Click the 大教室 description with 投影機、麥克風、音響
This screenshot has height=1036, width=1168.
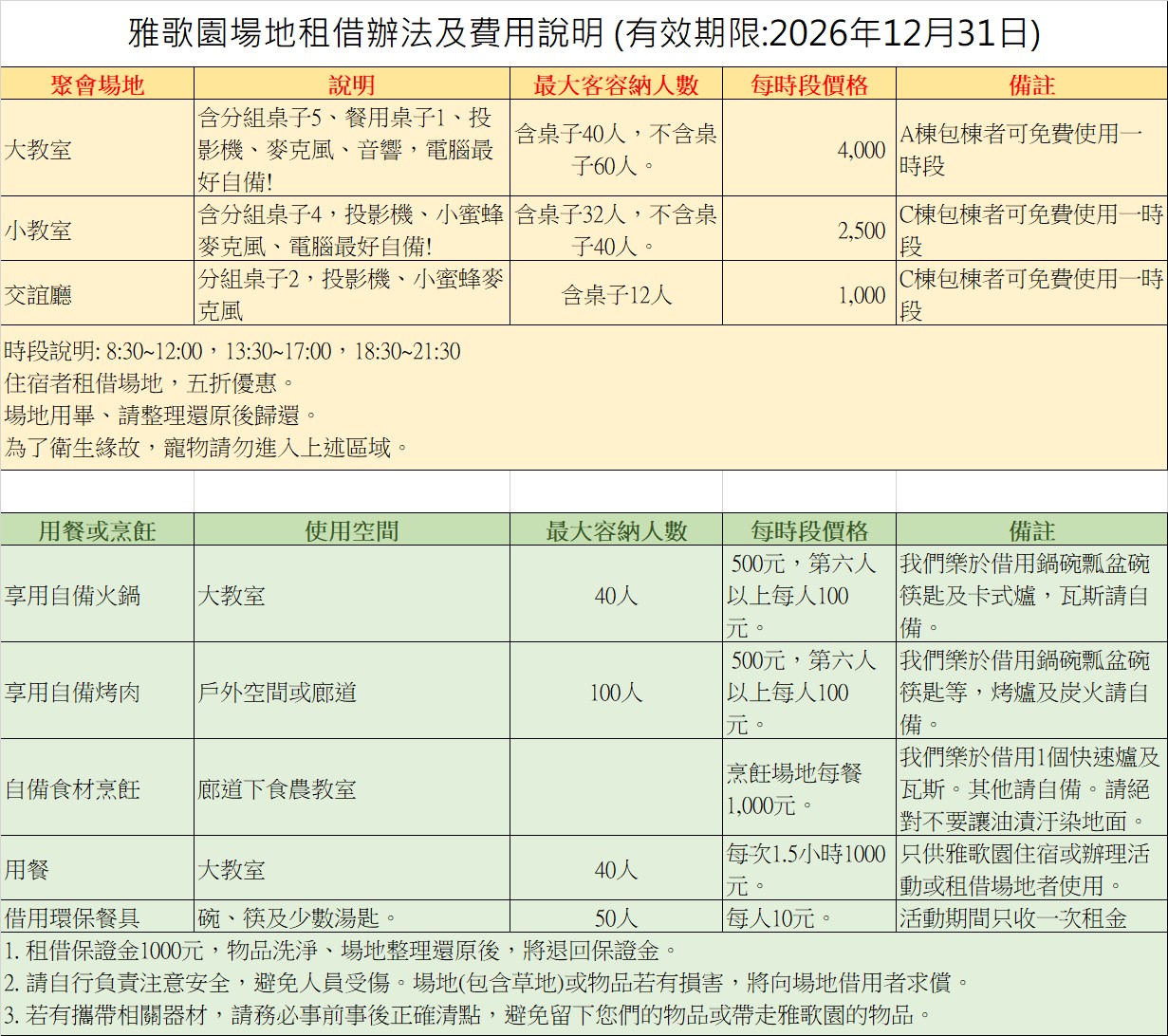(x=352, y=149)
